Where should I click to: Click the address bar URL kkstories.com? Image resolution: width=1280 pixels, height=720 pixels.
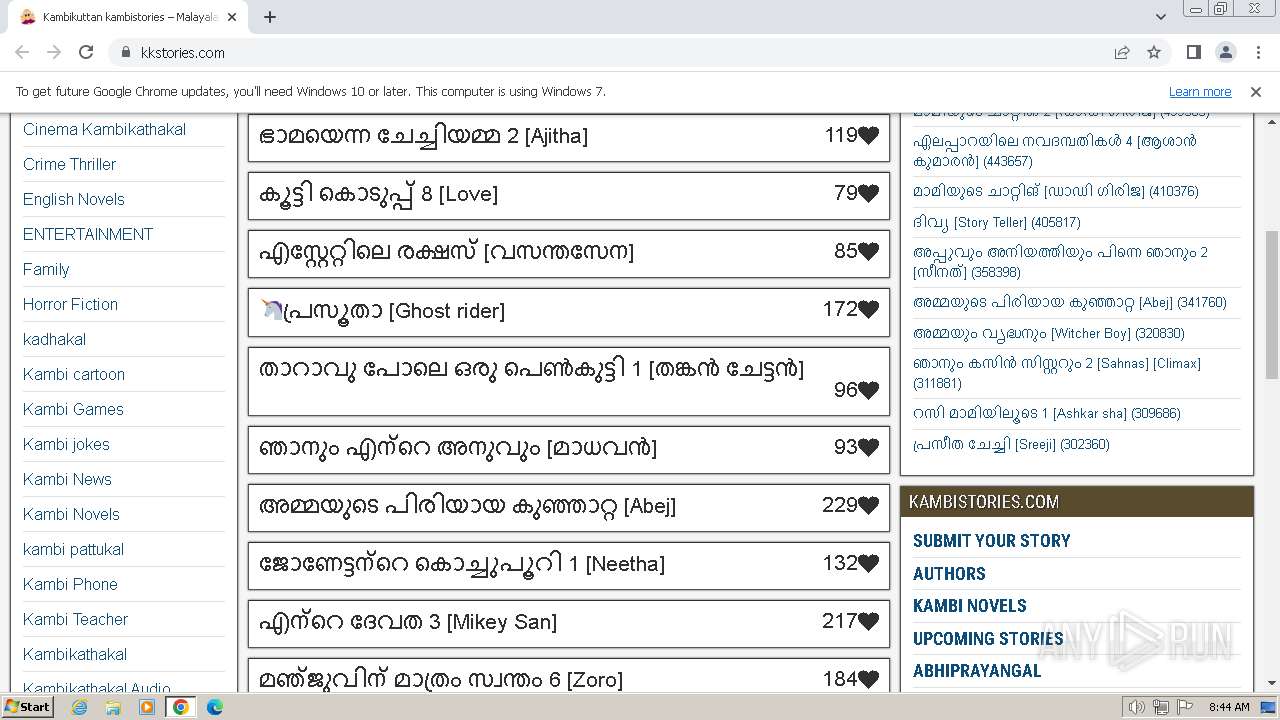(183, 52)
